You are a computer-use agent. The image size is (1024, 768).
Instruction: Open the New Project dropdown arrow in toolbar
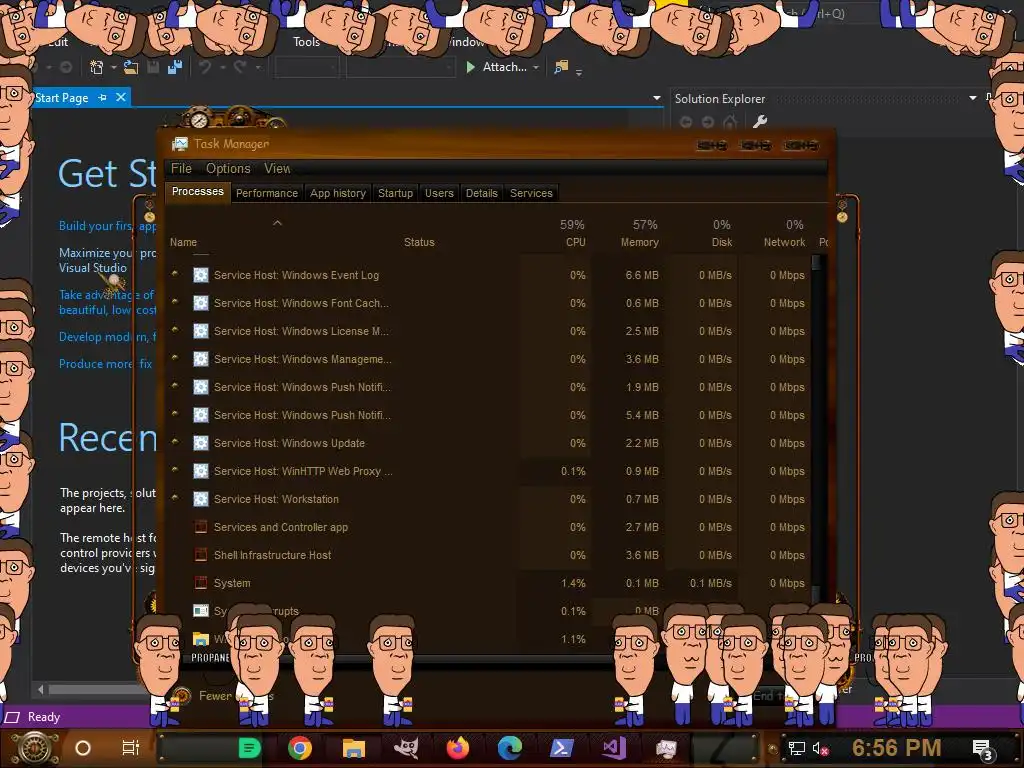pos(114,67)
